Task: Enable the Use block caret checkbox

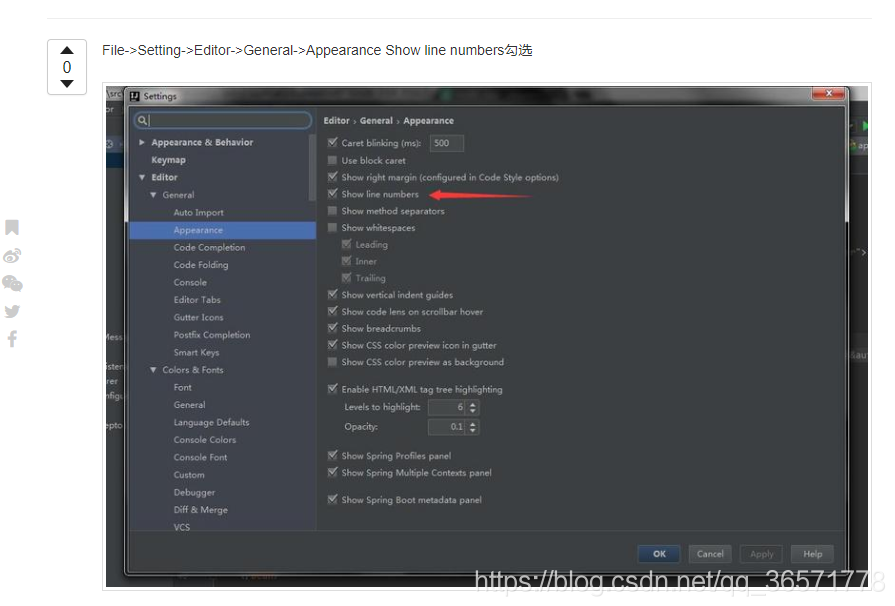Action: pyautogui.click(x=333, y=160)
